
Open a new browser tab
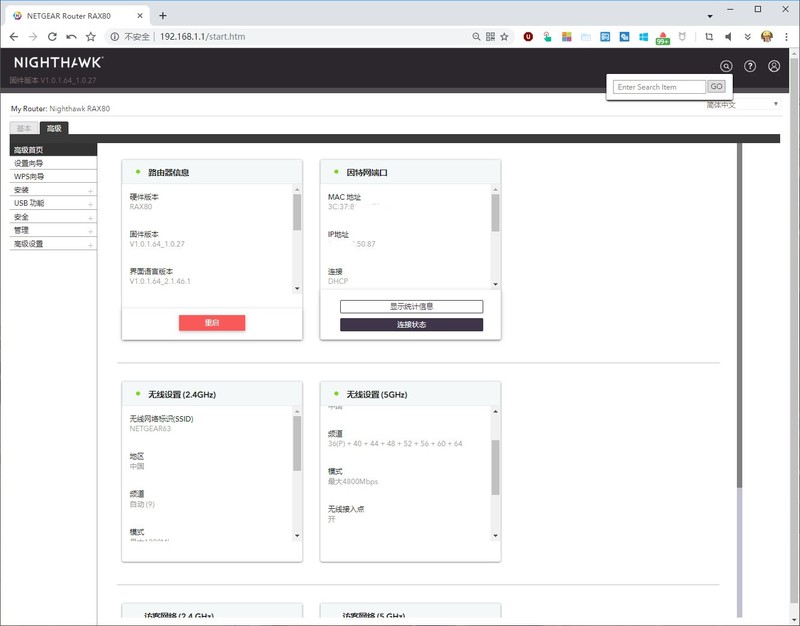[163, 16]
